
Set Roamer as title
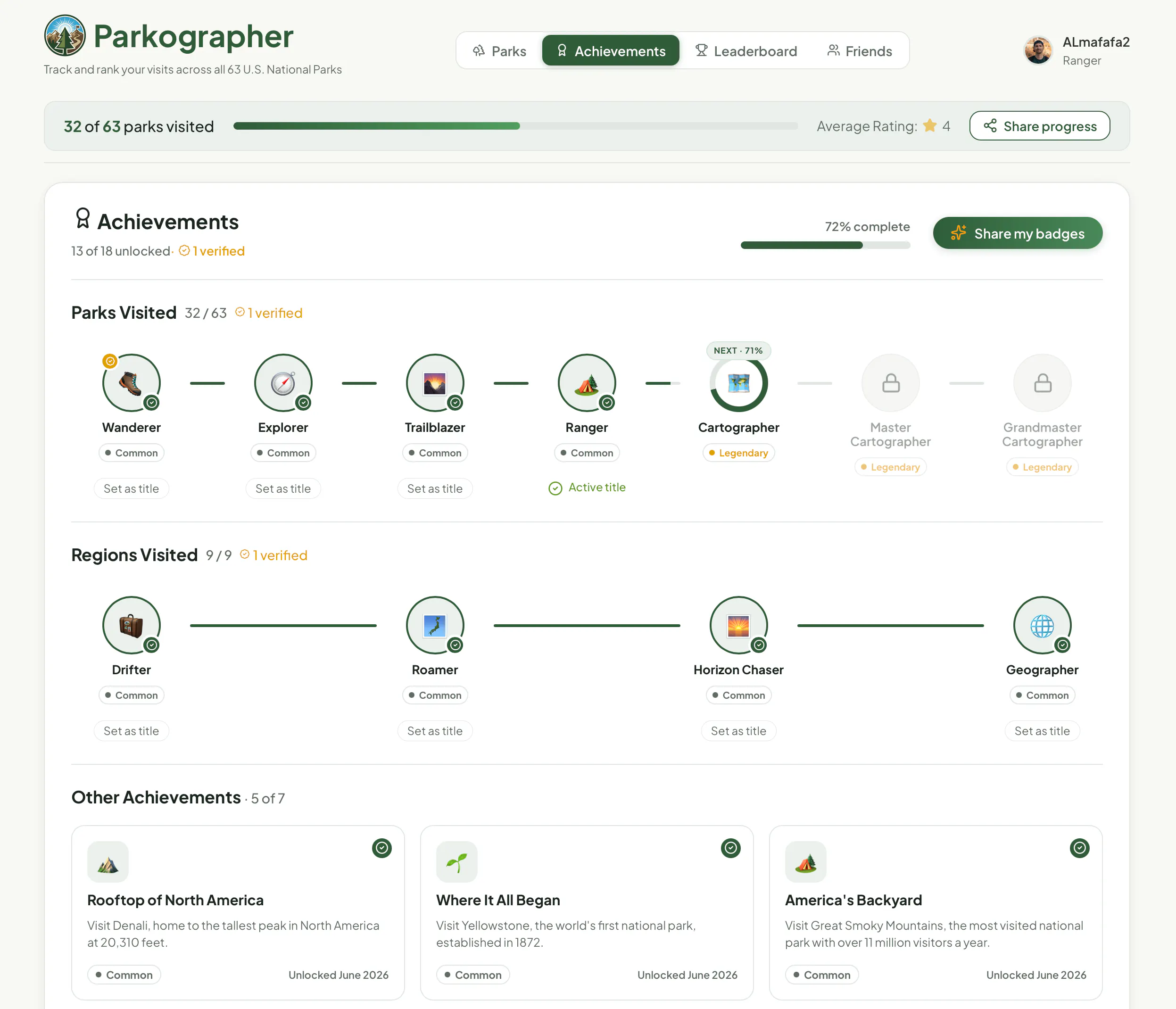point(435,731)
